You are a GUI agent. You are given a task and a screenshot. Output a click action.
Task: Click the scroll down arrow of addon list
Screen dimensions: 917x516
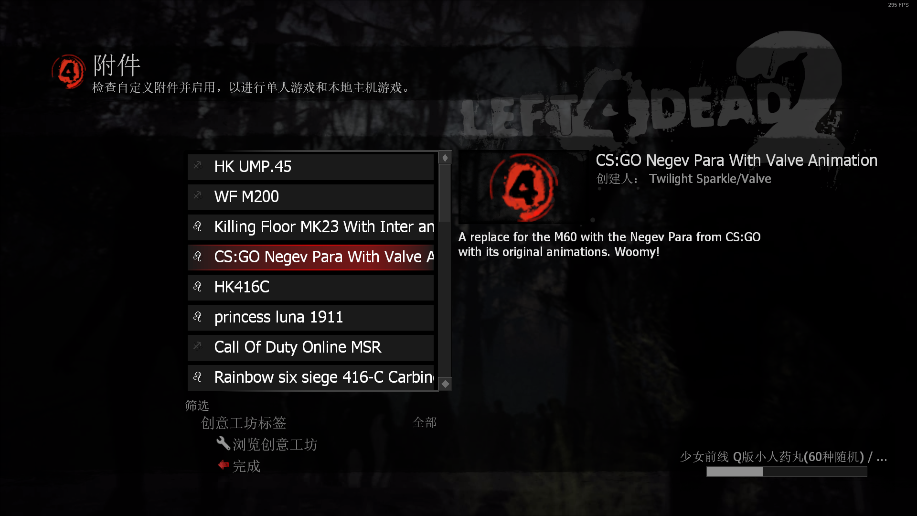pyautogui.click(x=445, y=384)
